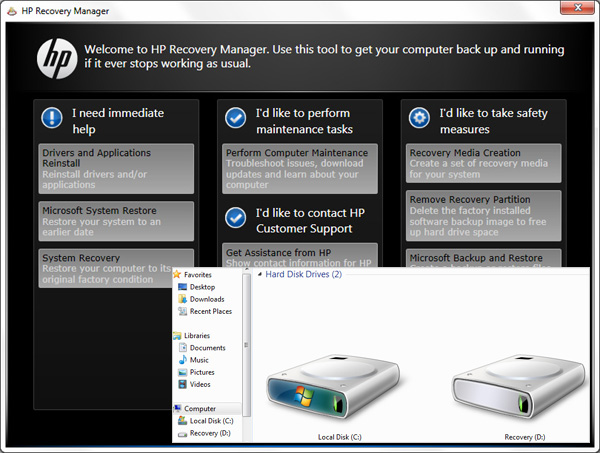Screen dimensions: 600x453
Task: Click the Explorer sidebar vertical scrollbar
Action: [x=246, y=345]
